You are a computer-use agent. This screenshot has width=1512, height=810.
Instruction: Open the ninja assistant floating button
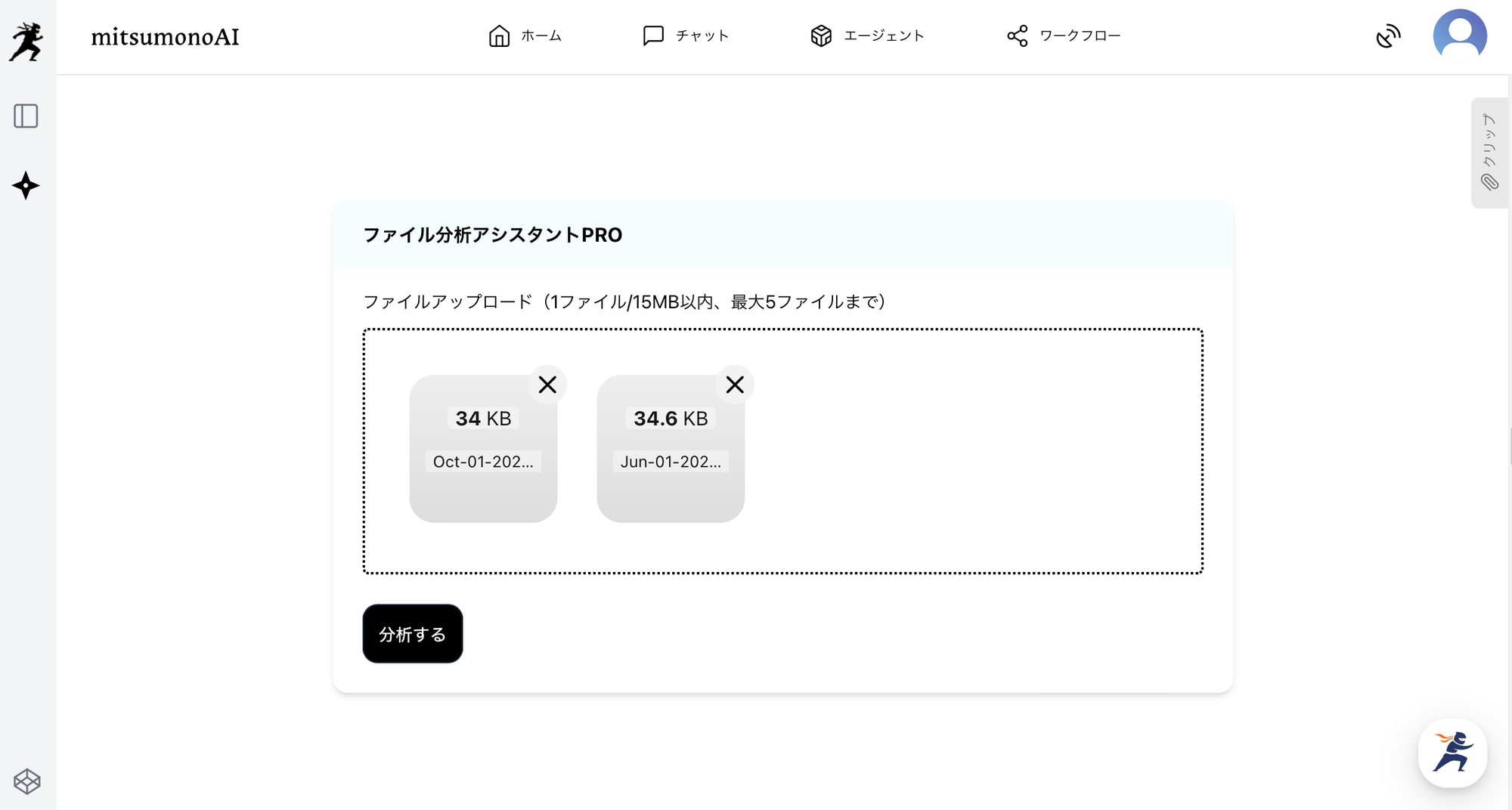point(1452,753)
